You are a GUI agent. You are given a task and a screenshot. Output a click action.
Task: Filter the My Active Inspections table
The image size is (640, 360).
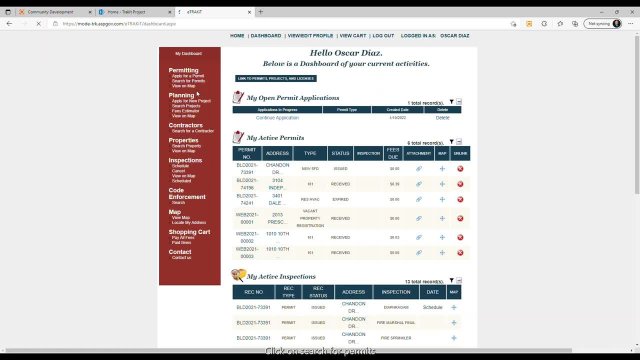click(451, 280)
